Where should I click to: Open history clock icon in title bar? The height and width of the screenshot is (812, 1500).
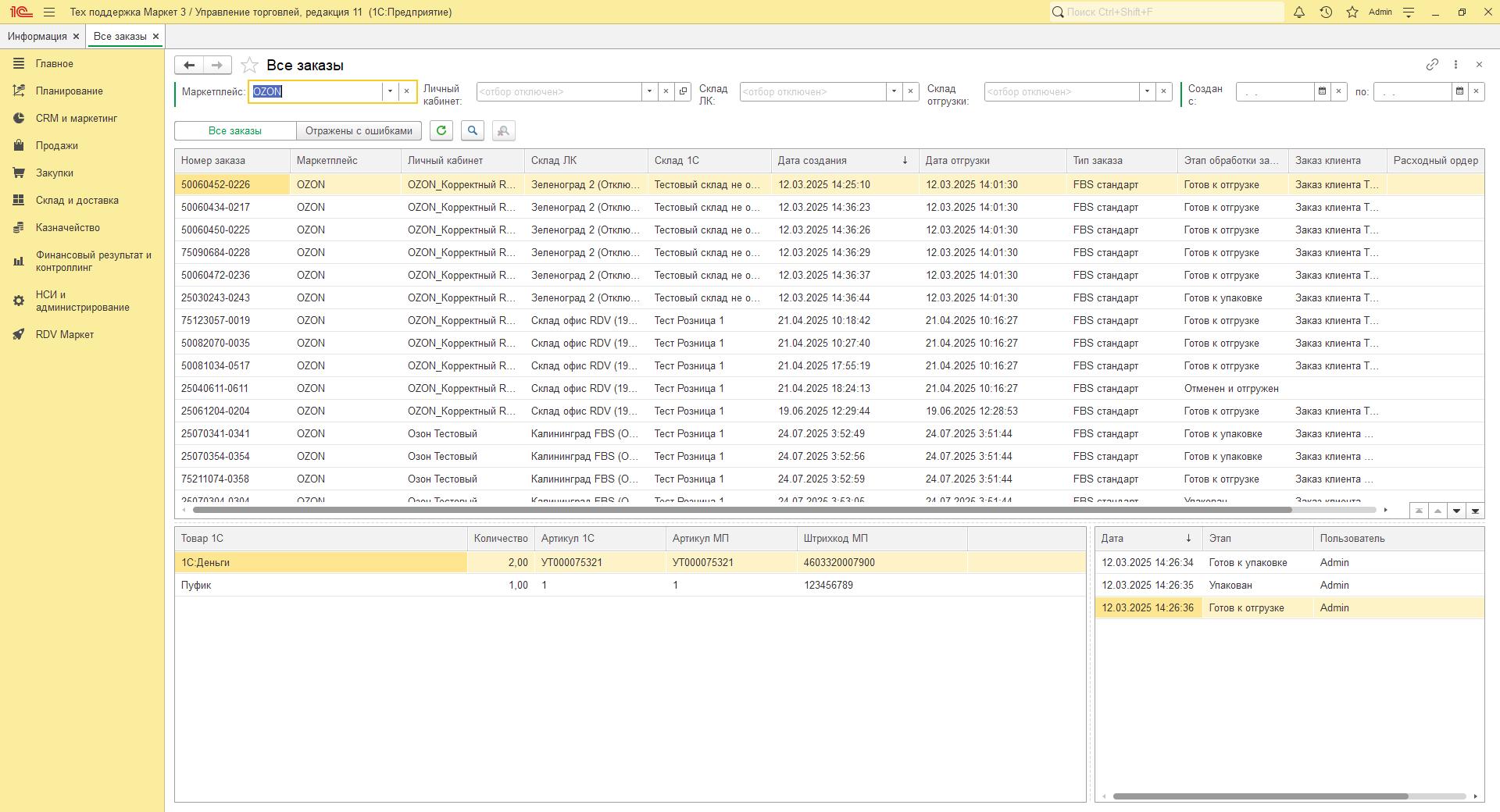[x=1326, y=12]
